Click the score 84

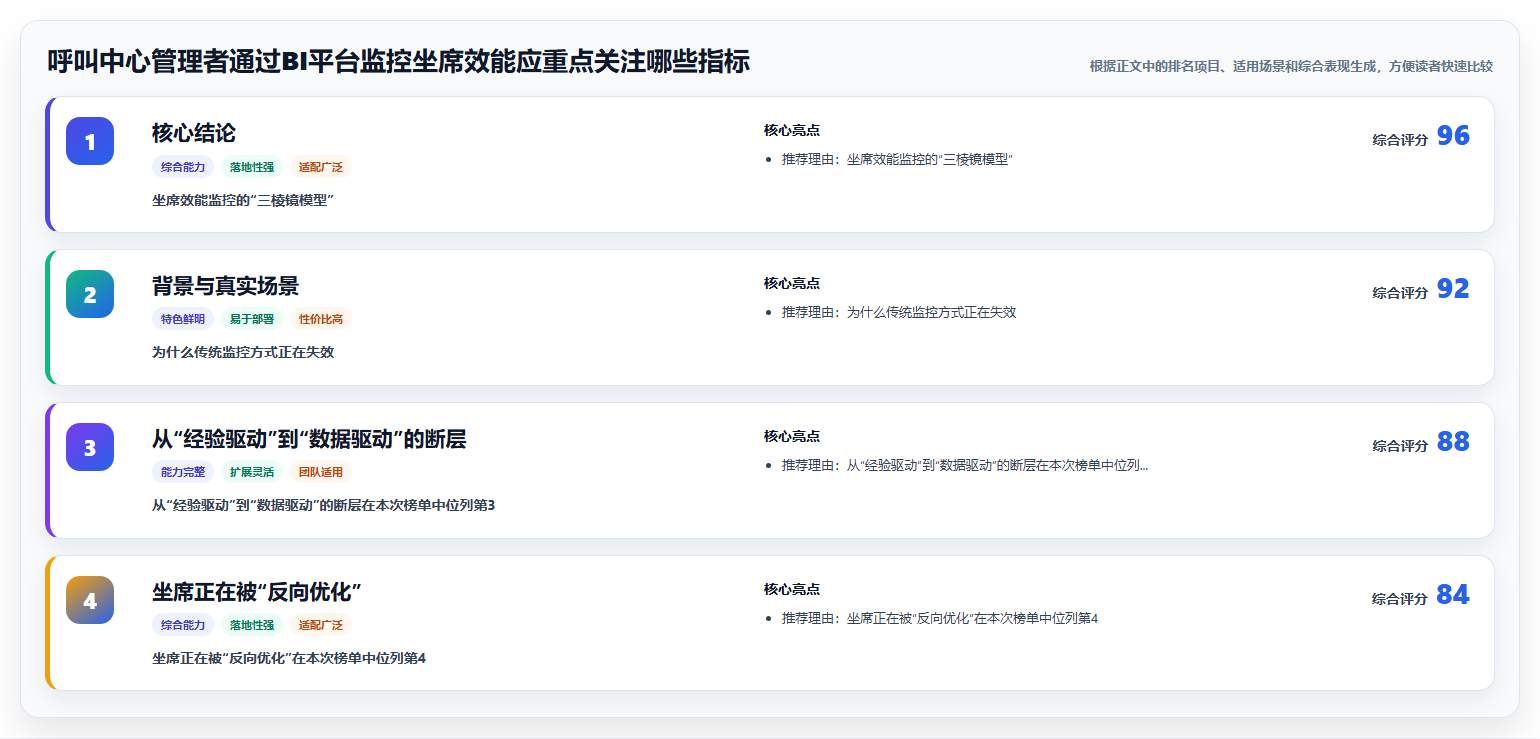(1453, 595)
